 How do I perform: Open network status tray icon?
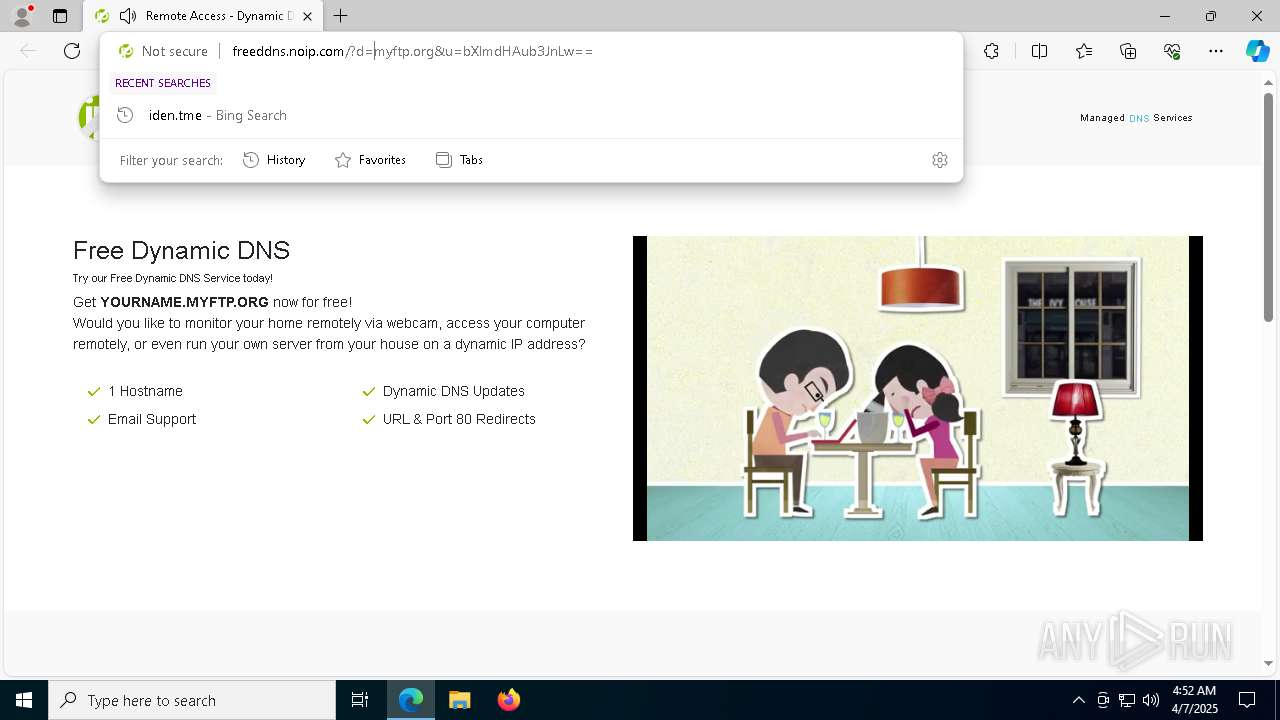click(x=1127, y=700)
